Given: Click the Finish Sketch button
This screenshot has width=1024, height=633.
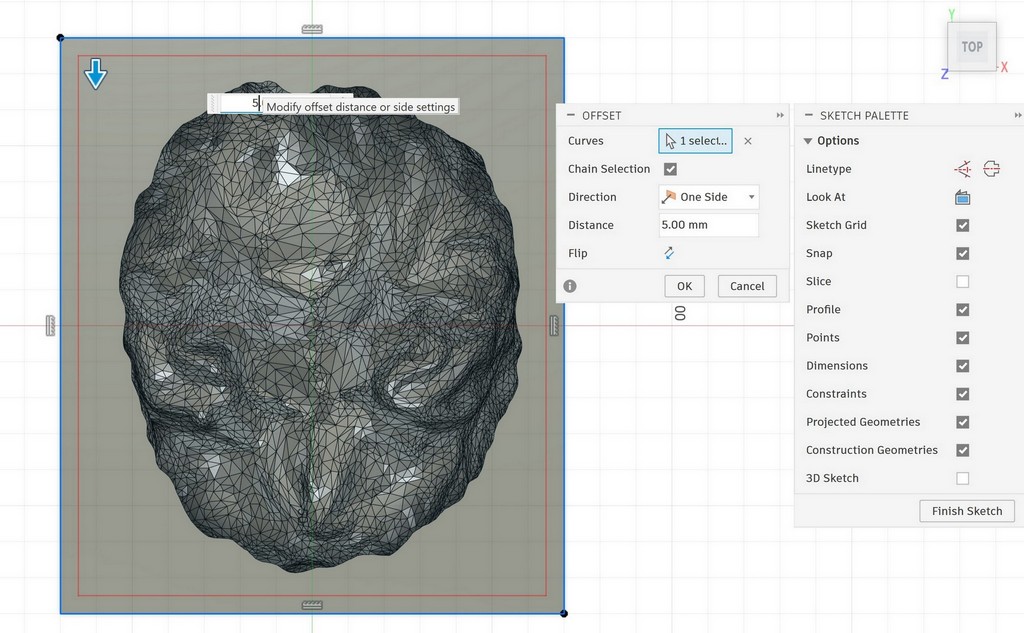Looking at the screenshot, I should pos(966,511).
